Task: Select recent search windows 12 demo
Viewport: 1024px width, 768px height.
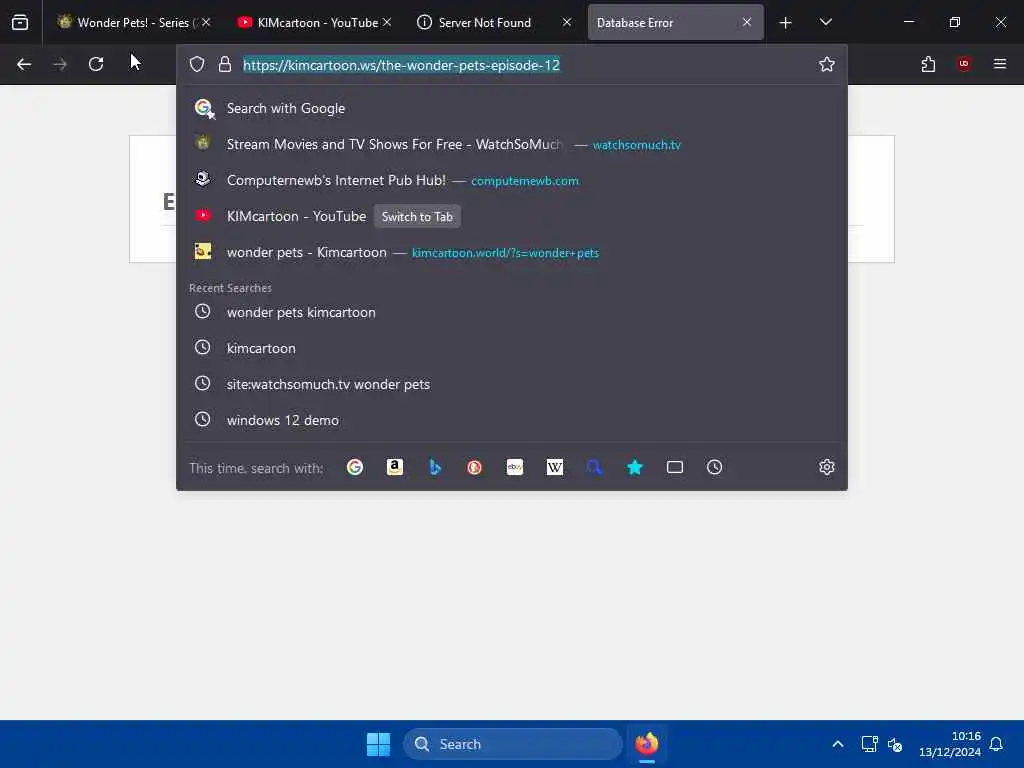Action: (x=512, y=420)
